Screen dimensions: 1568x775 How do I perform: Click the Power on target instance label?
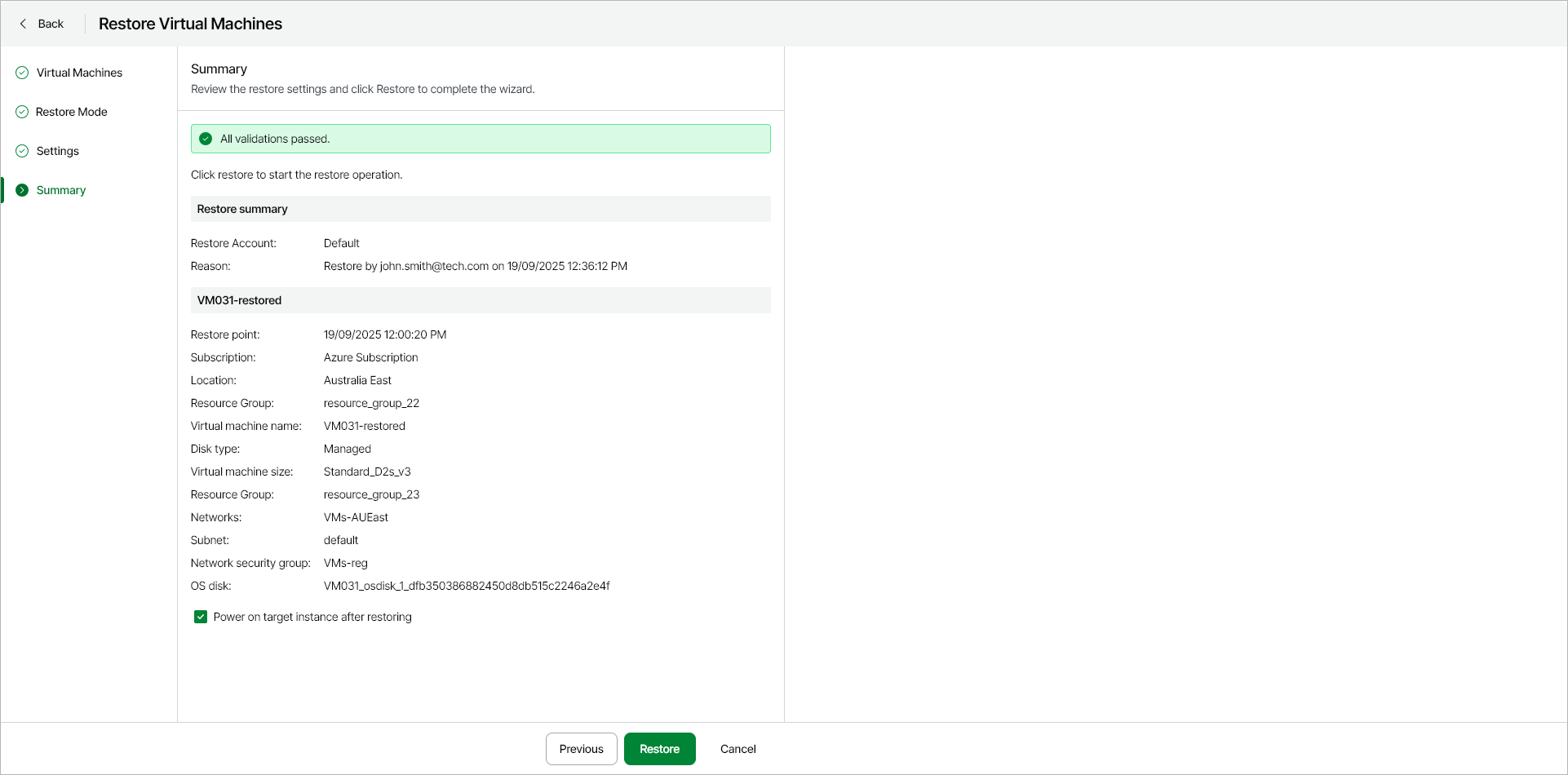pos(312,617)
